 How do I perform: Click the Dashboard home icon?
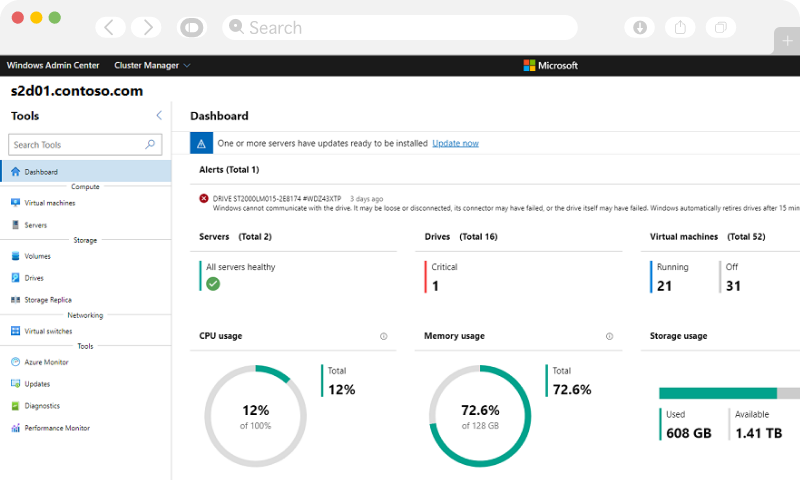15,171
